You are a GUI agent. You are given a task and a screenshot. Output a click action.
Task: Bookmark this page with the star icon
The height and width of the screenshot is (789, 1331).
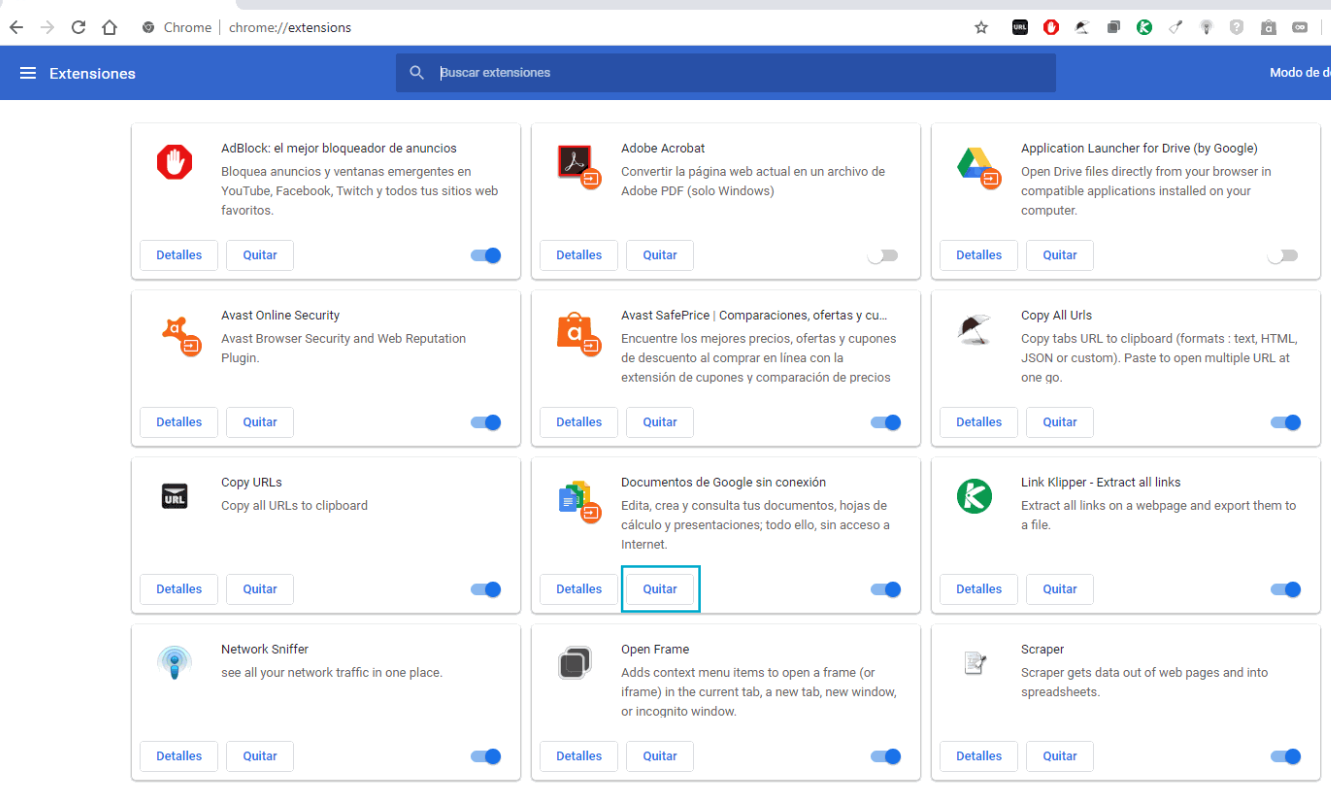981,27
